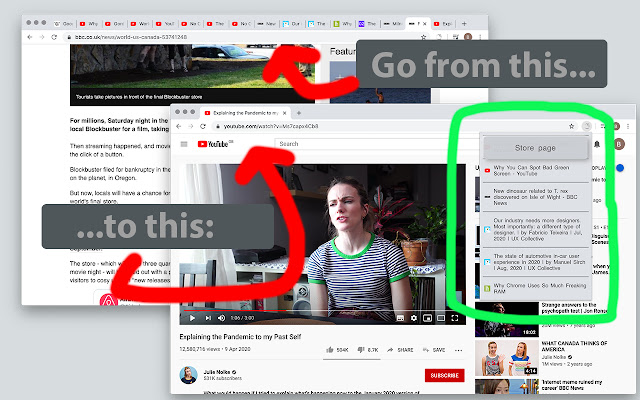Screen dimensions: 640x400
Task: Open video settings gear
Action: click(414, 318)
